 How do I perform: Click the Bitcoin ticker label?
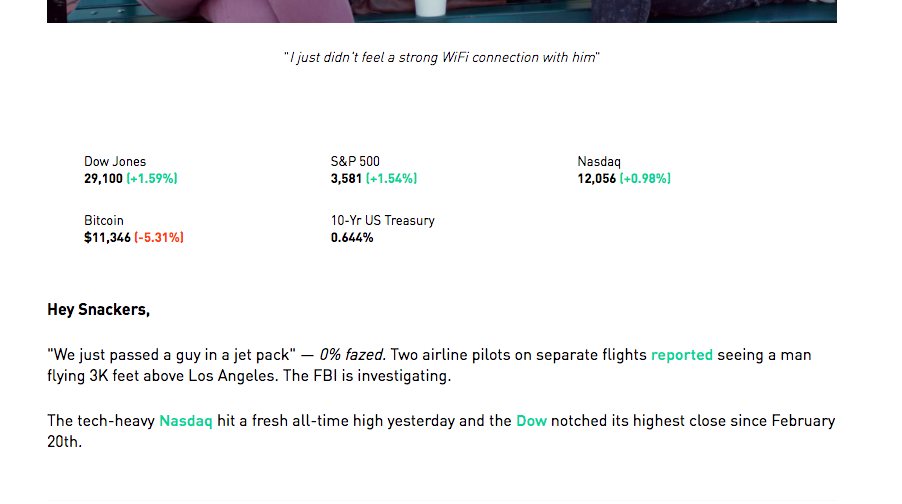(104, 220)
